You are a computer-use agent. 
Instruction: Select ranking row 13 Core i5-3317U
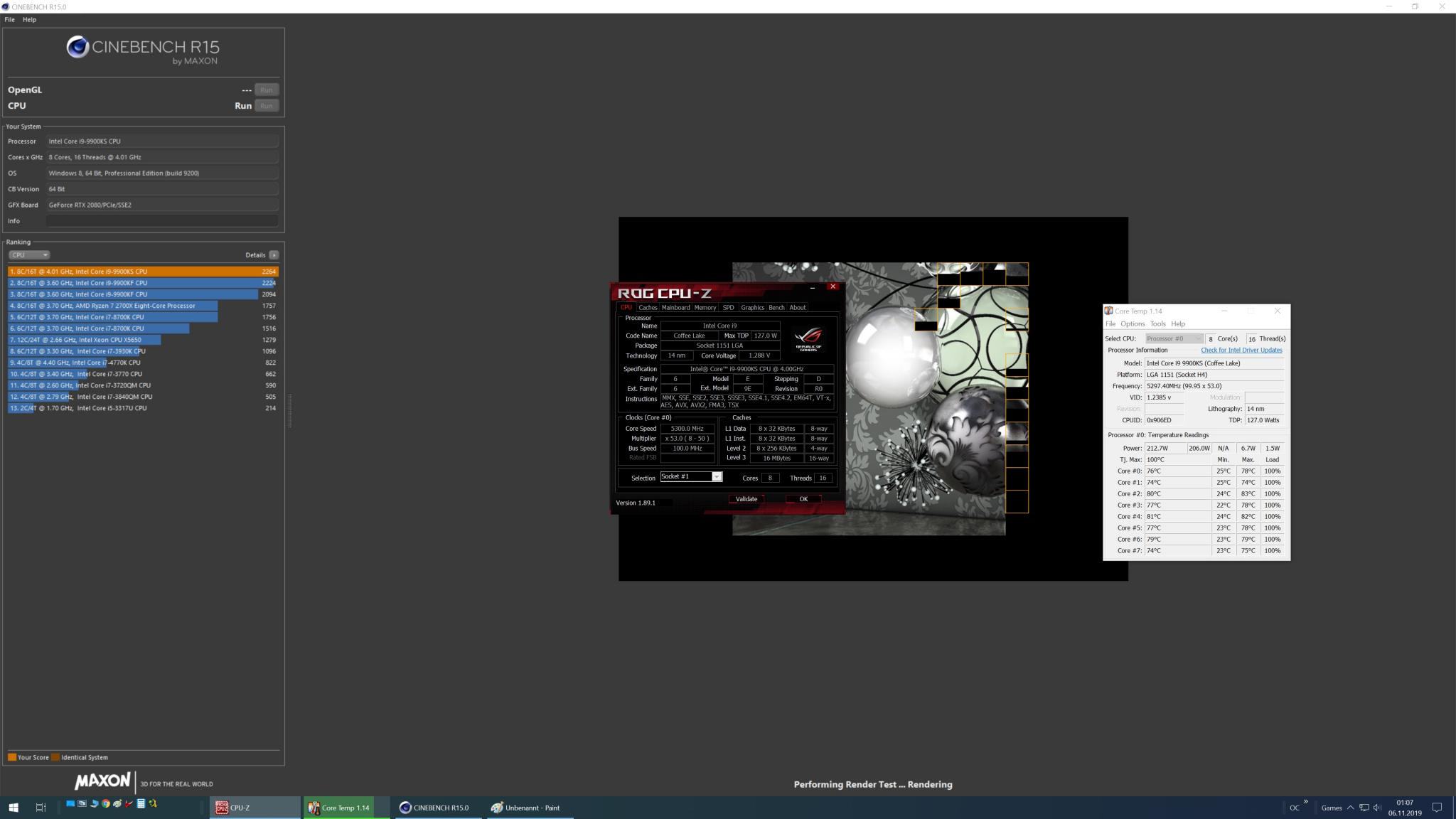coord(143,408)
